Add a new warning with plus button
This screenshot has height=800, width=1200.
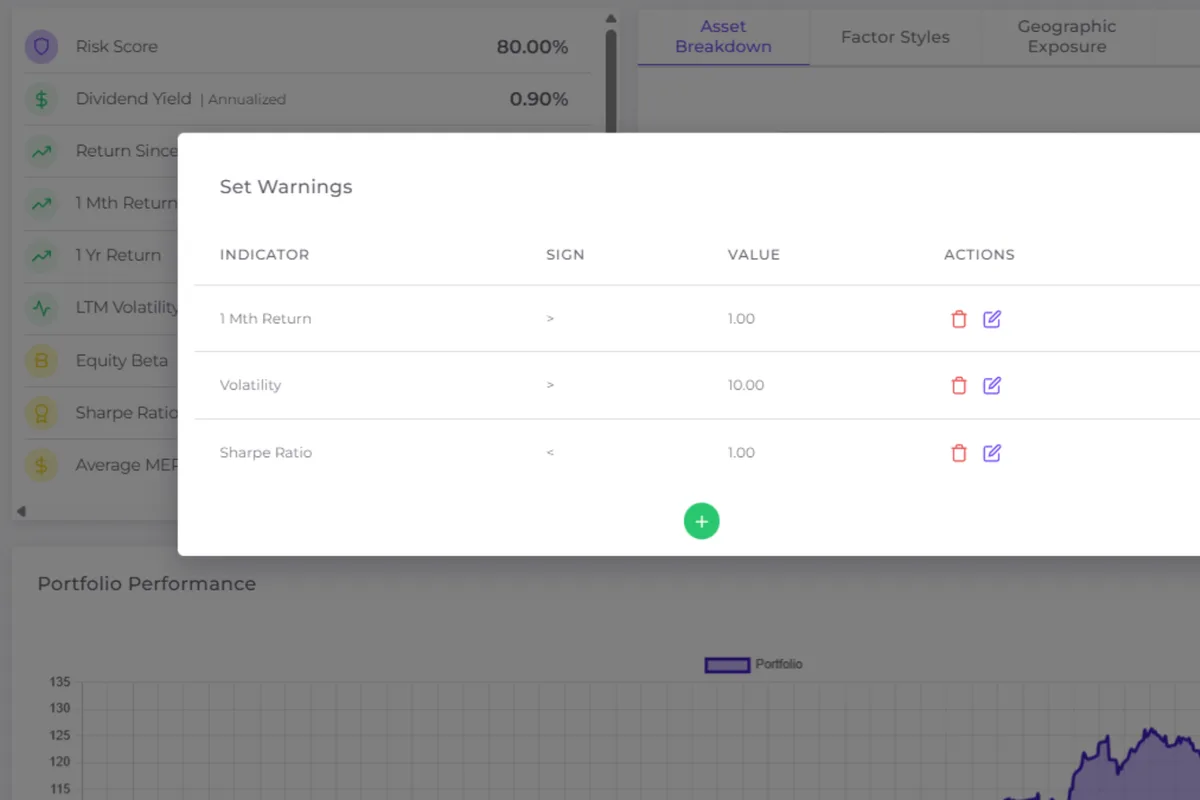click(x=701, y=521)
